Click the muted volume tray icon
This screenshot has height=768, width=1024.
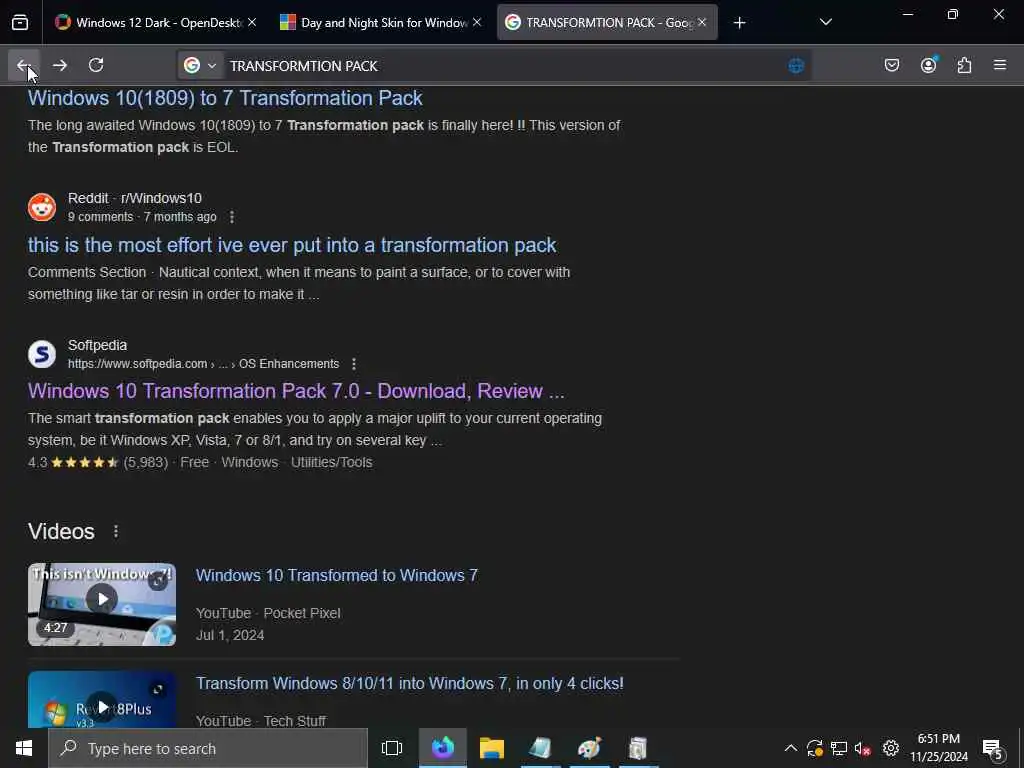click(x=863, y=748)
